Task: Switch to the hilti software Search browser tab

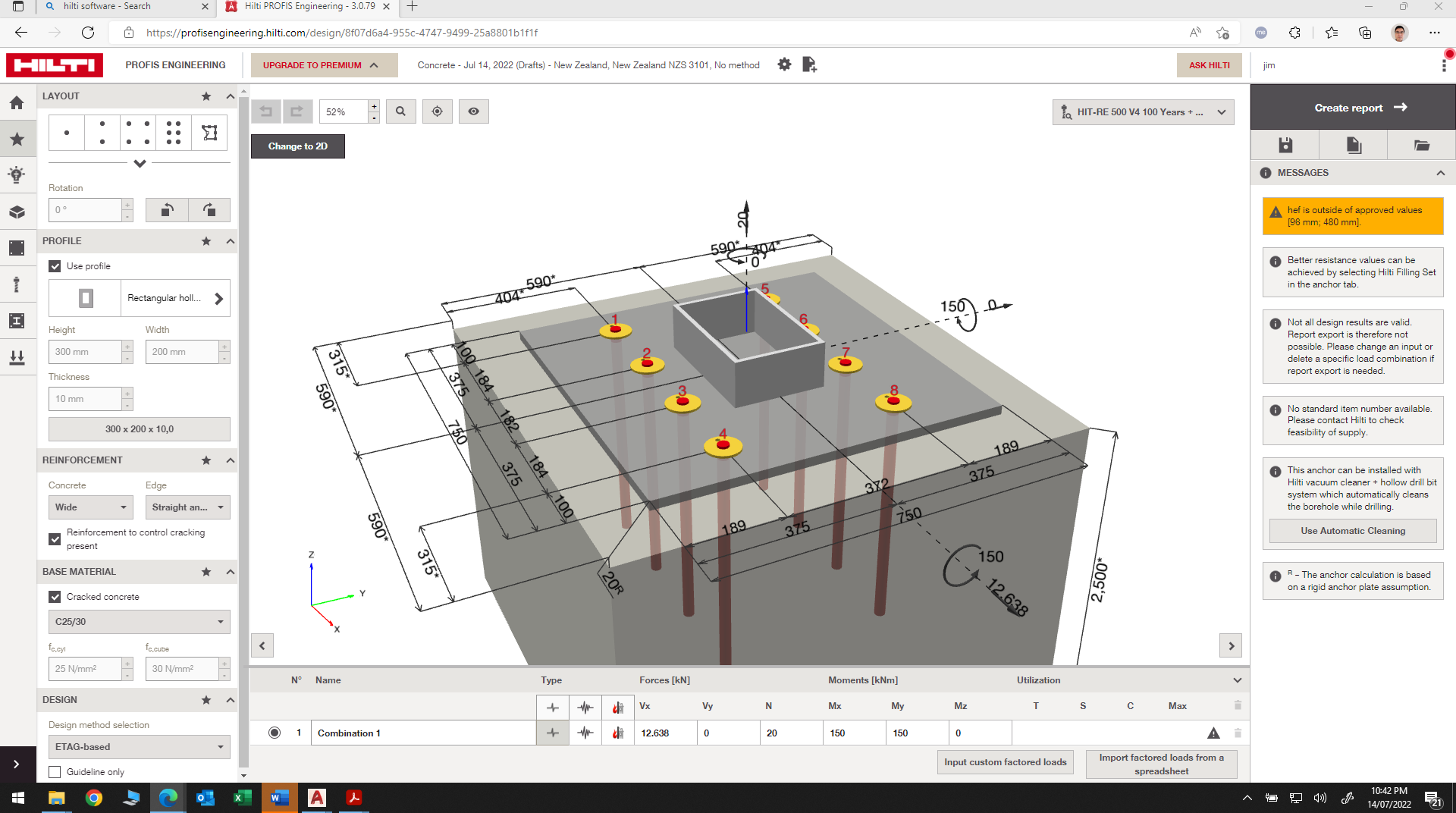Action: pyautogui.click(x=121, y=8)
